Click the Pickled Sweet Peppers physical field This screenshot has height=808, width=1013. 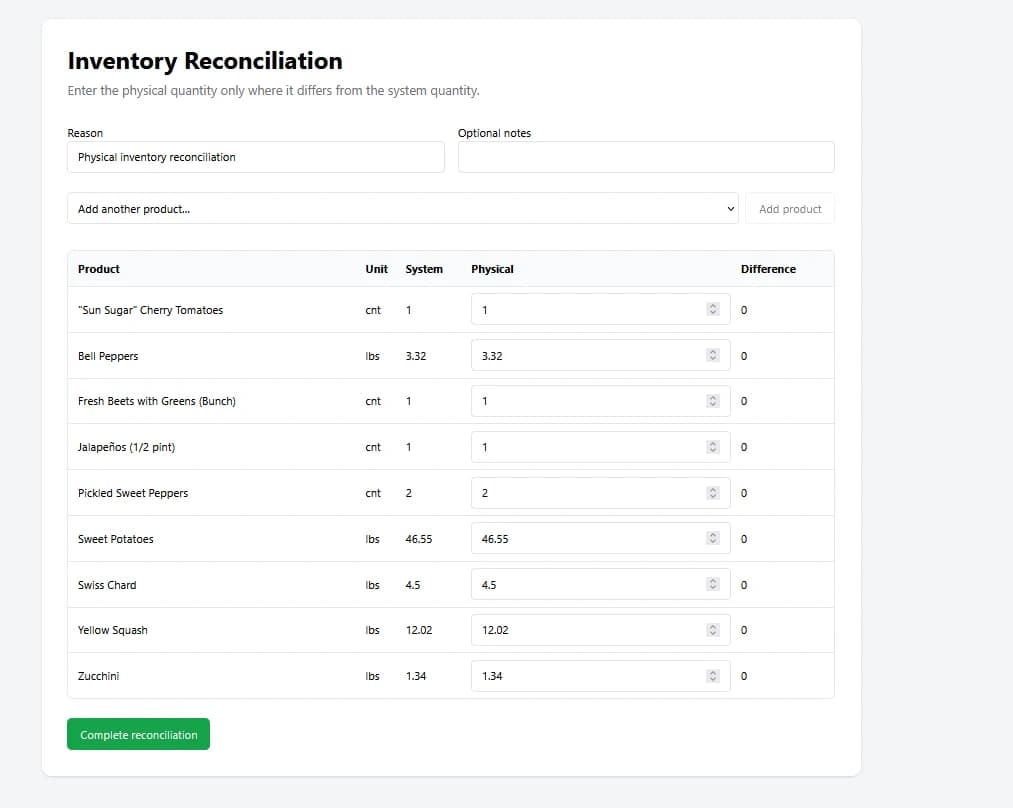(600, 493)
